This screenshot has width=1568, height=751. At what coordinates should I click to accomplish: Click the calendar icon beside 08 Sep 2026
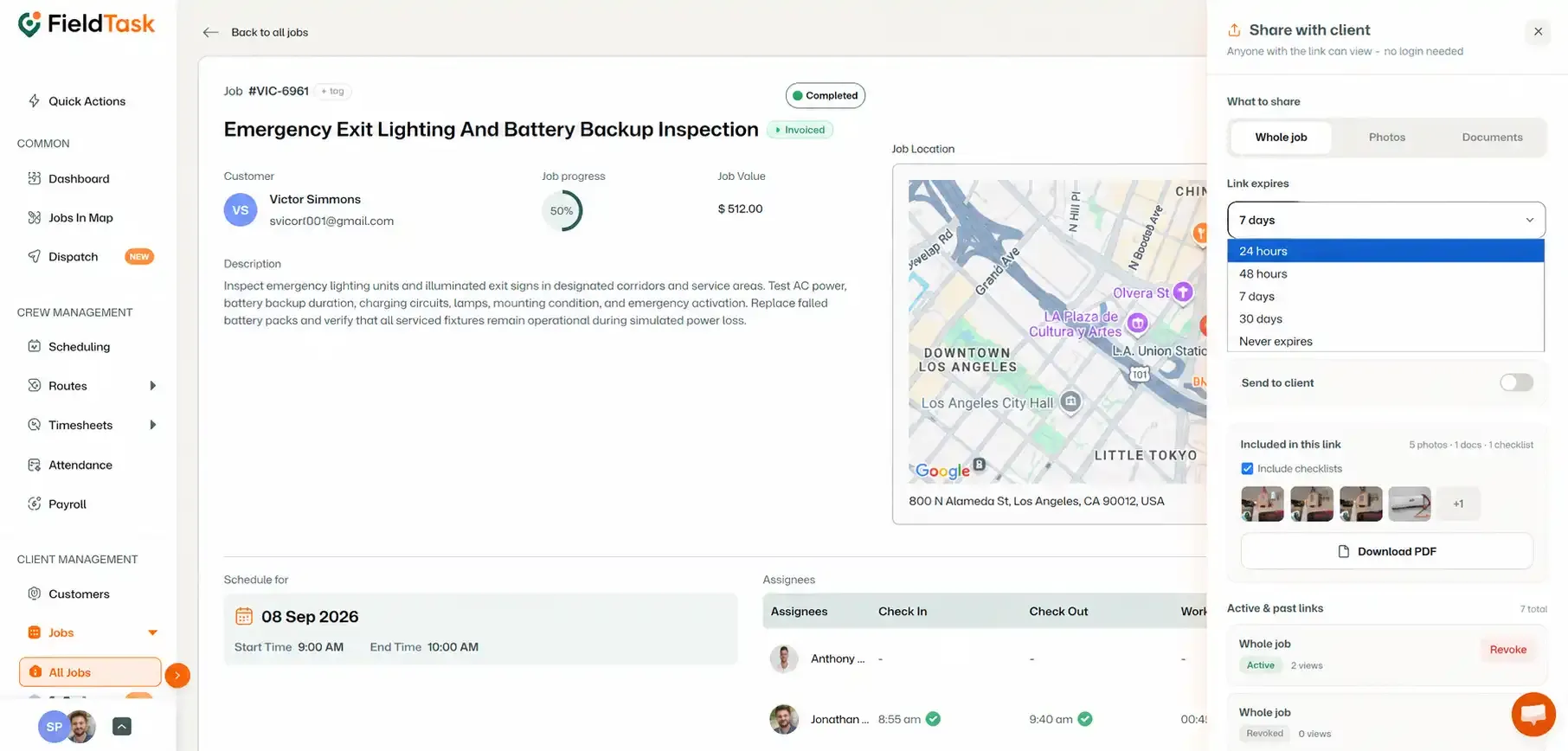[244, 616]
